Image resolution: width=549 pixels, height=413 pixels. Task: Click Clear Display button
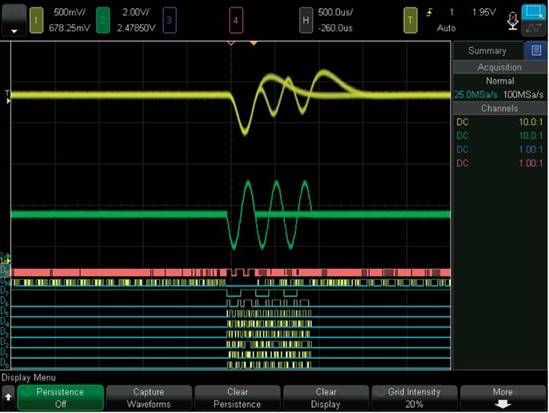(x=326, y=398)
